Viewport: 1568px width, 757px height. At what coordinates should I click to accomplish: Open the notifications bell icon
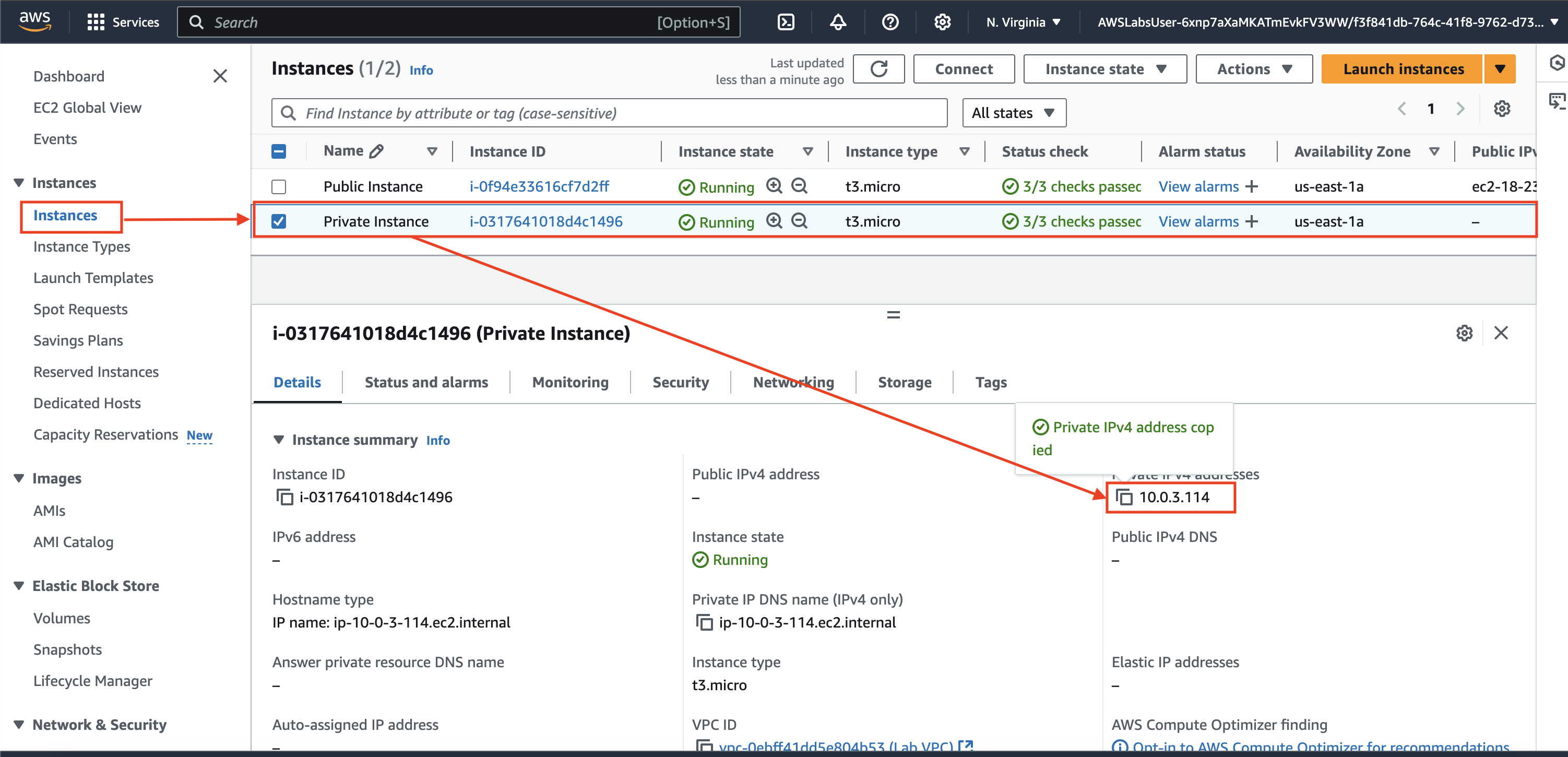coord(838,22)
